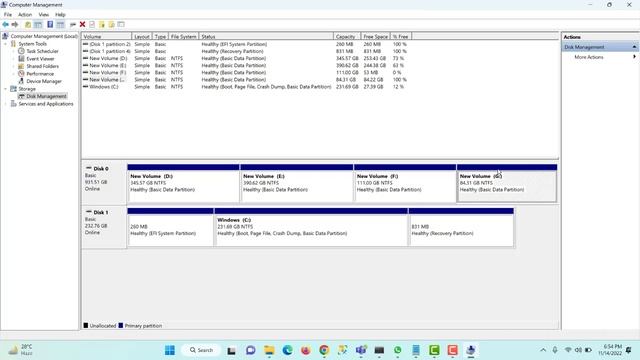The image size is (640, 360).
Task: Select the 831 MB Recovery Partition block
Action: [x=461, y=227]
